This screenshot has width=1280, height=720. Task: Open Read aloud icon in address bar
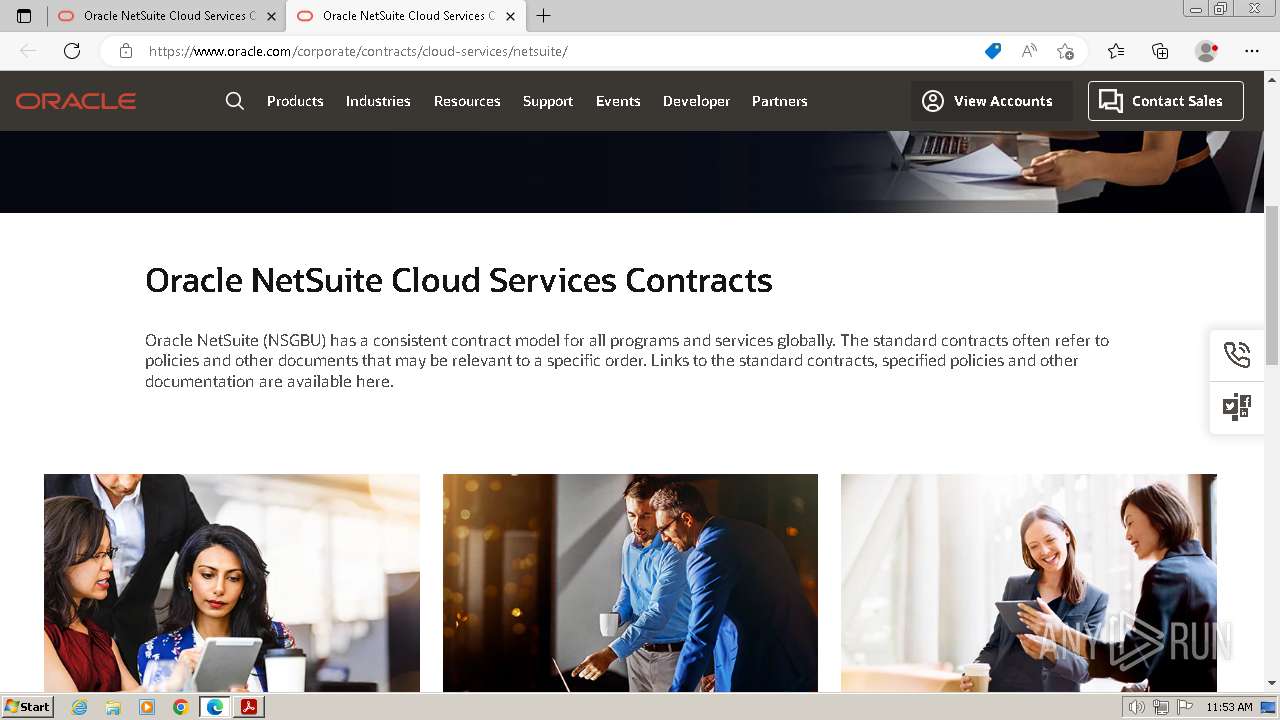point(1029,51)
